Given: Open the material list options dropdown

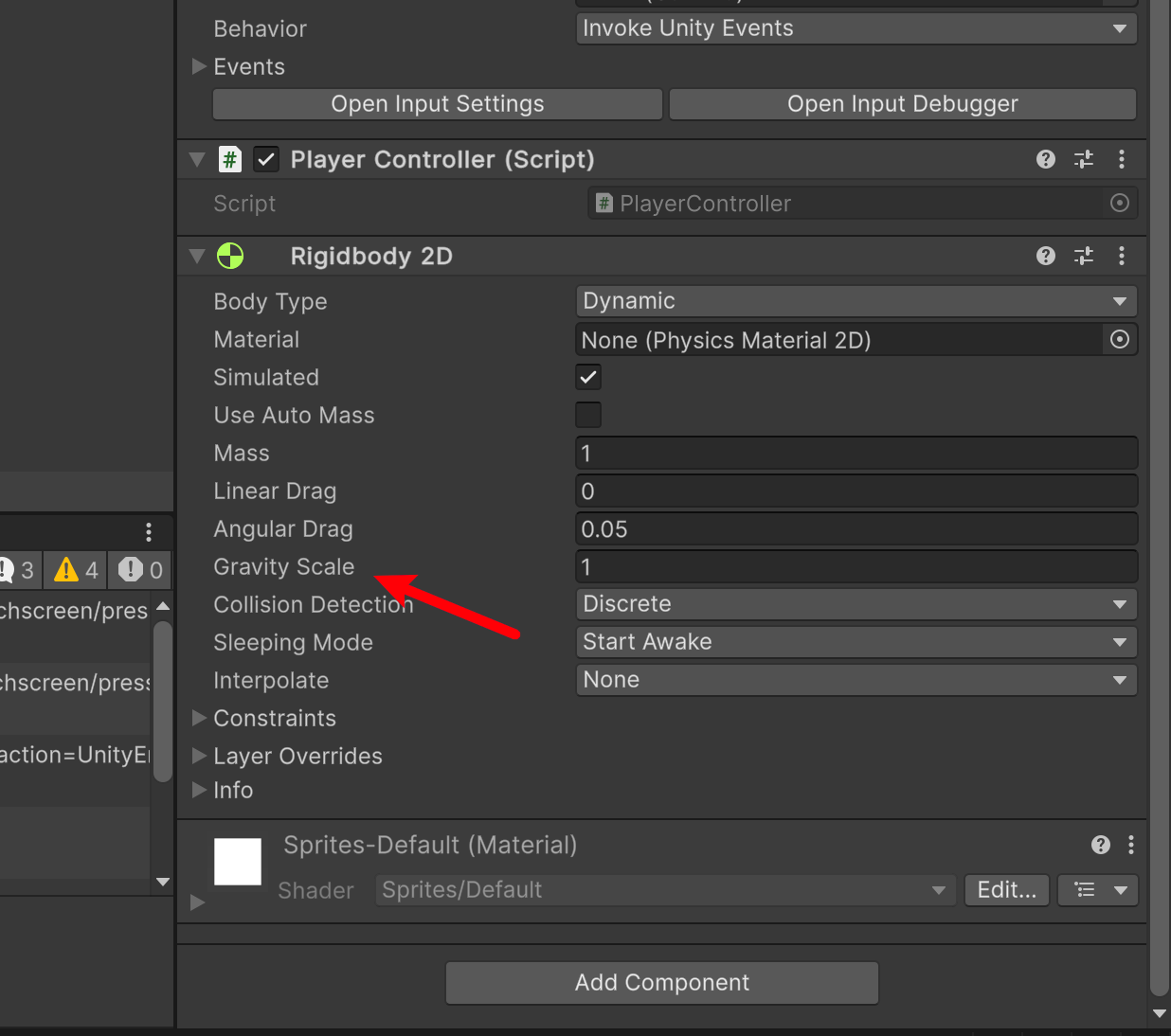Looking at the screenshot, I should pyautogui.click(x=1099, y=890).
